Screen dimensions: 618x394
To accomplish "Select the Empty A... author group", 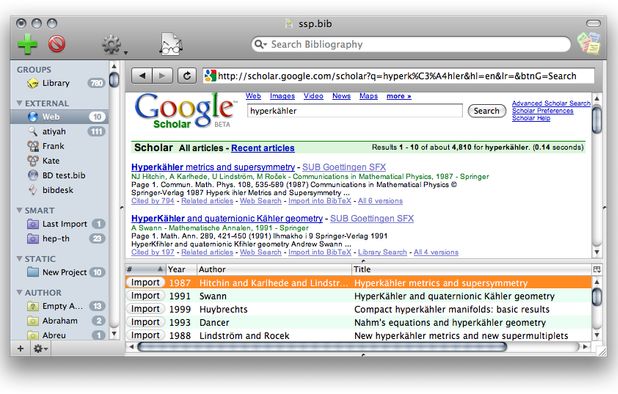I will 59,306.
